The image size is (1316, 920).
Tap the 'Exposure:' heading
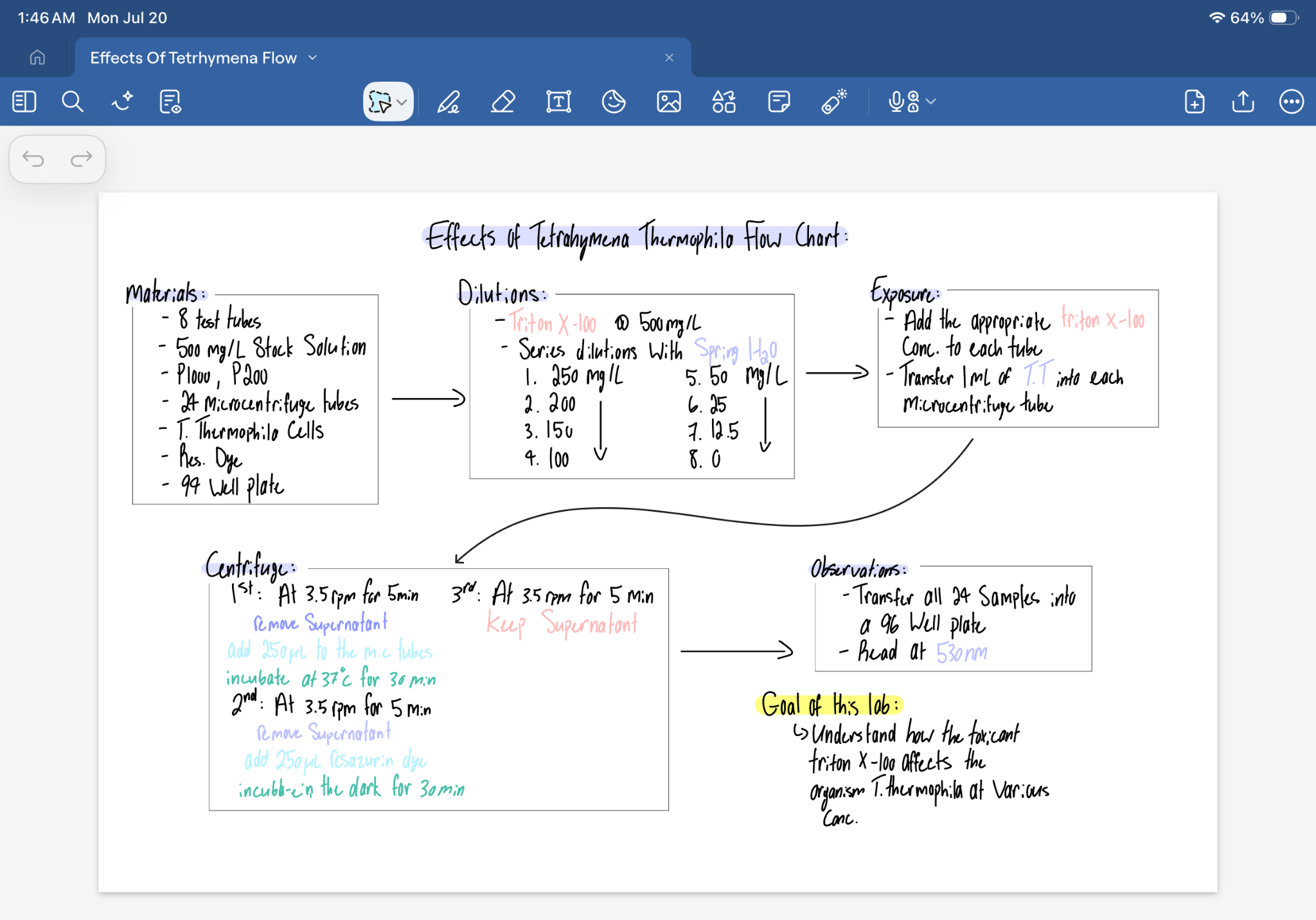point(905,291)
